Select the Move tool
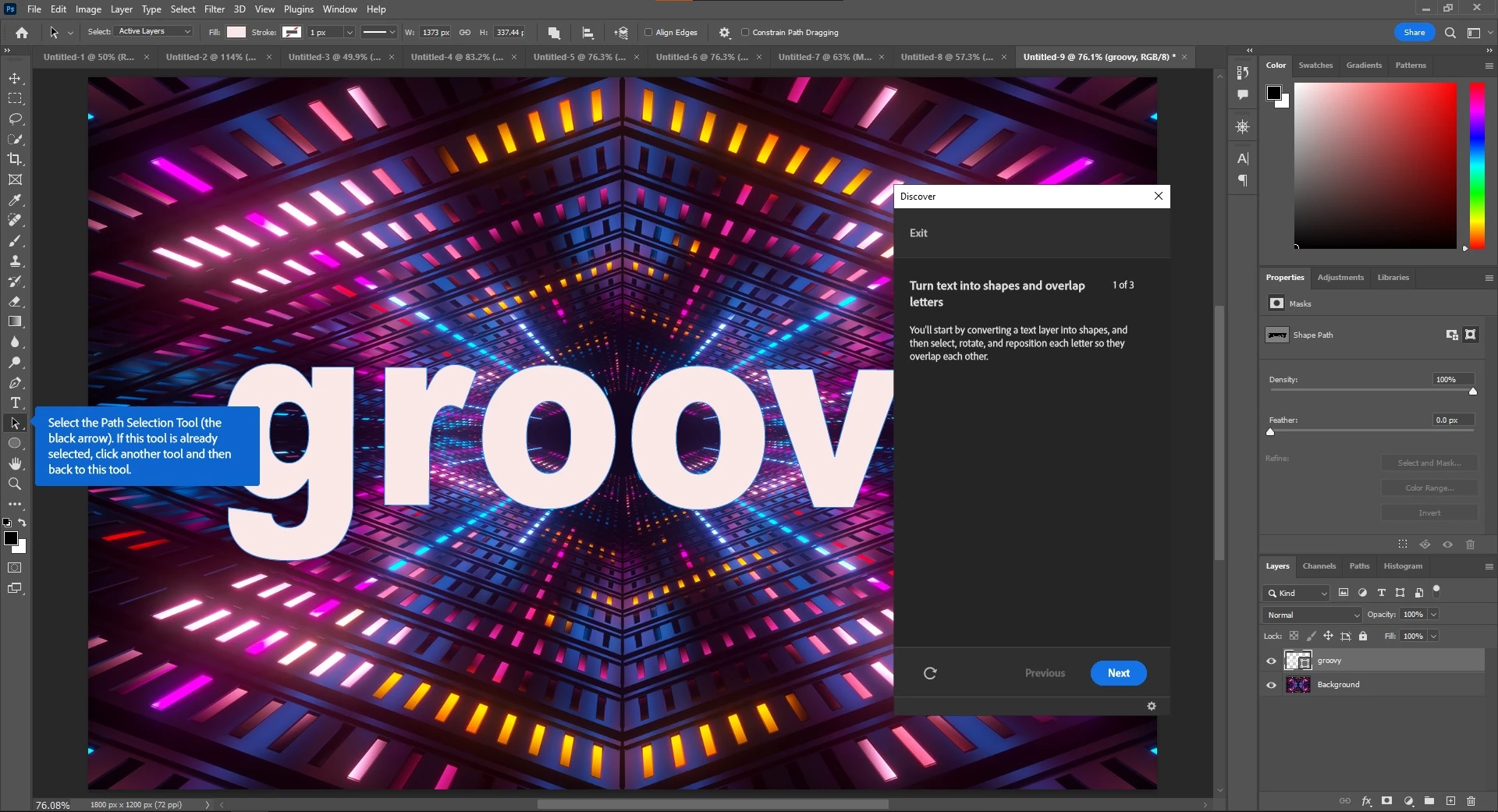 [x=15, y=79]
